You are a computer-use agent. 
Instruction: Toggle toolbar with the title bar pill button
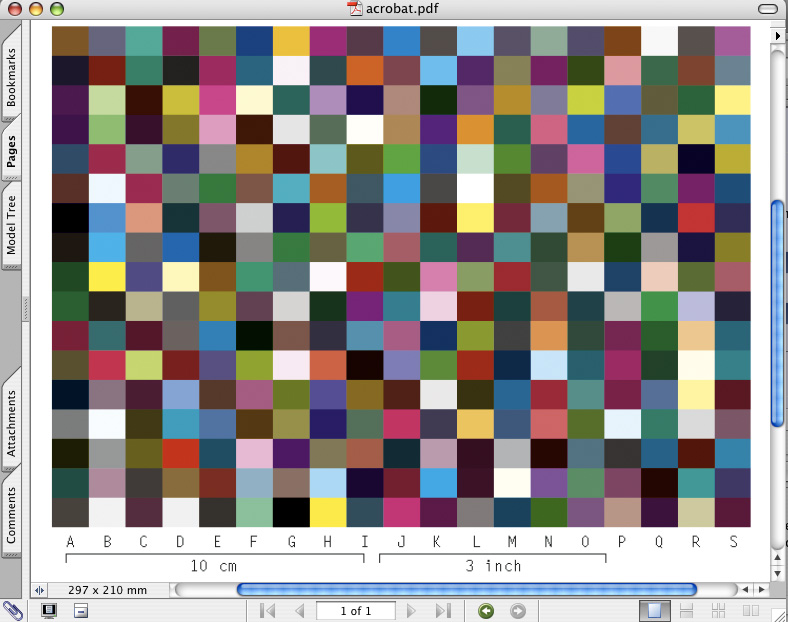[x=767, y=9]
